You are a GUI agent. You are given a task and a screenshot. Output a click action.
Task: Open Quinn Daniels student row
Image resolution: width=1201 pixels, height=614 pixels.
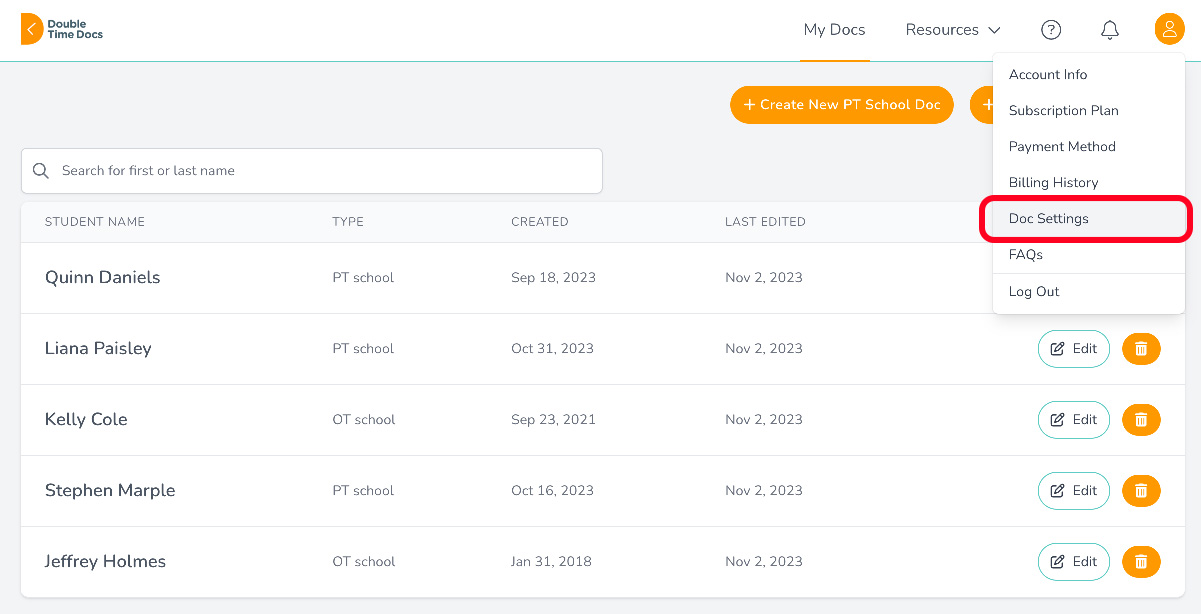[103, 278]
